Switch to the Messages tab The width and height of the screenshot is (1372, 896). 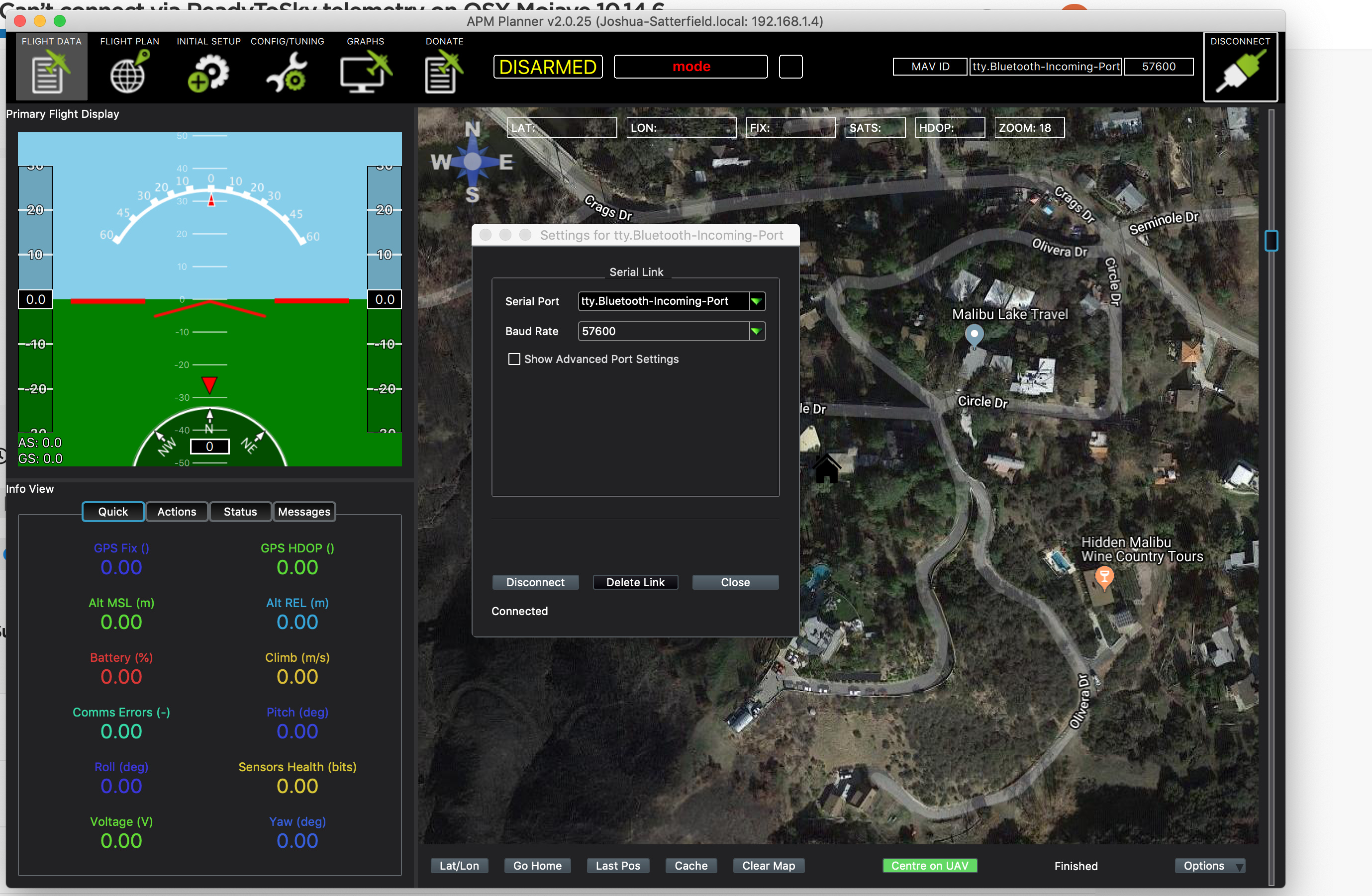[304, 512]
